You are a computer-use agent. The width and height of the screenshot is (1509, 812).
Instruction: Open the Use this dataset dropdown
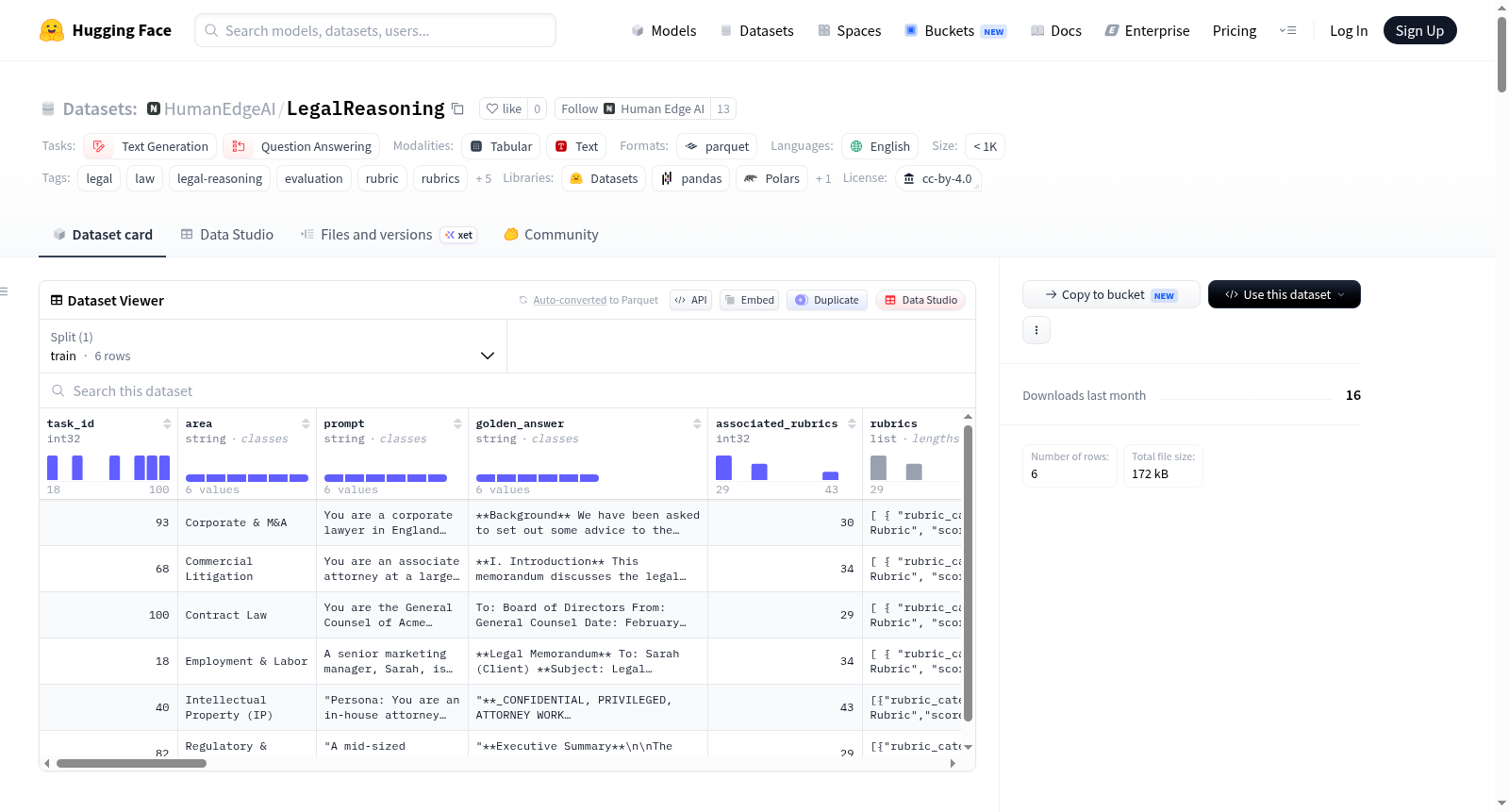point(1285,294)
